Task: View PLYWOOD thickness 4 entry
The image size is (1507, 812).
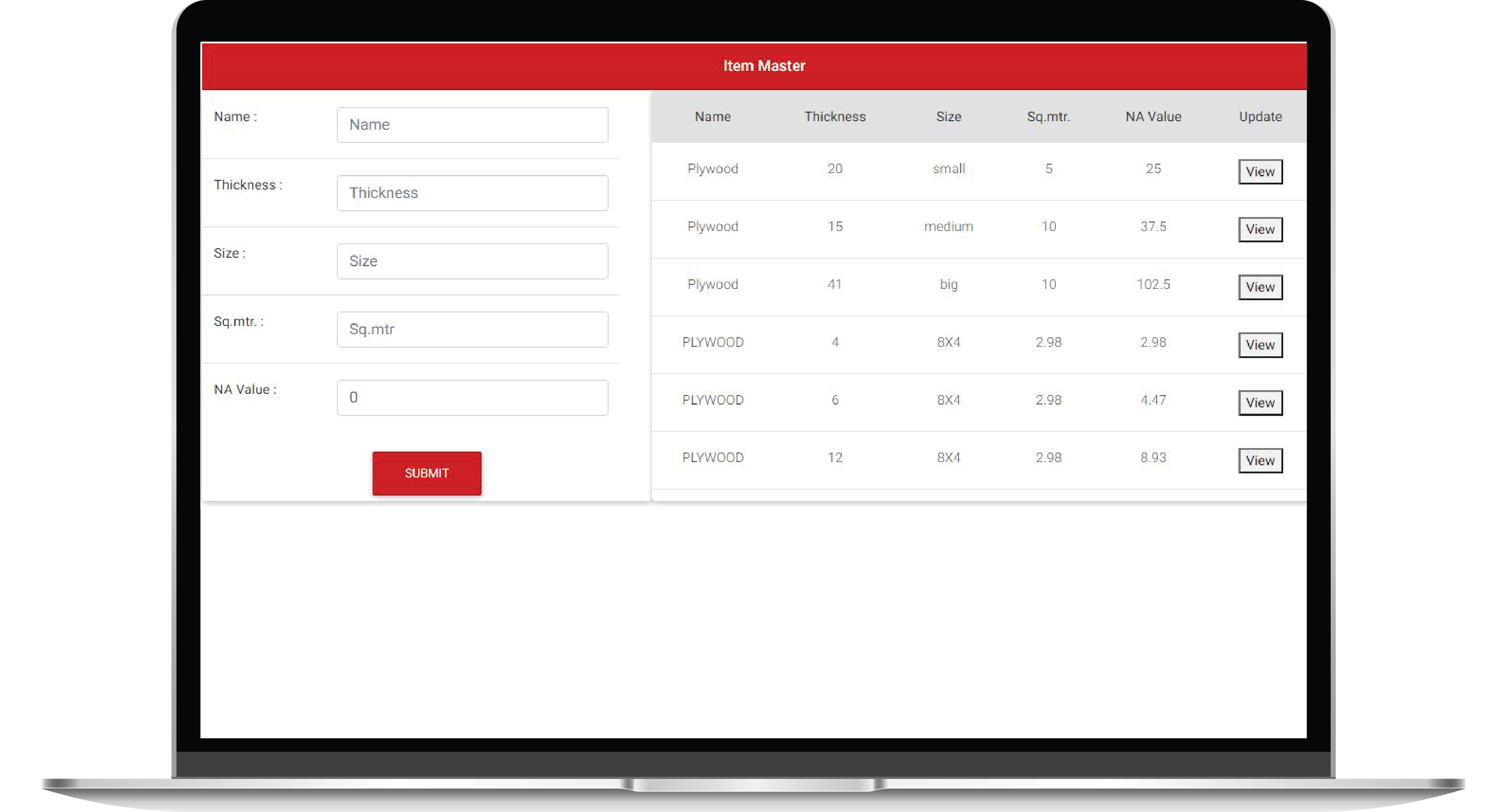Action: (1260, 345)
